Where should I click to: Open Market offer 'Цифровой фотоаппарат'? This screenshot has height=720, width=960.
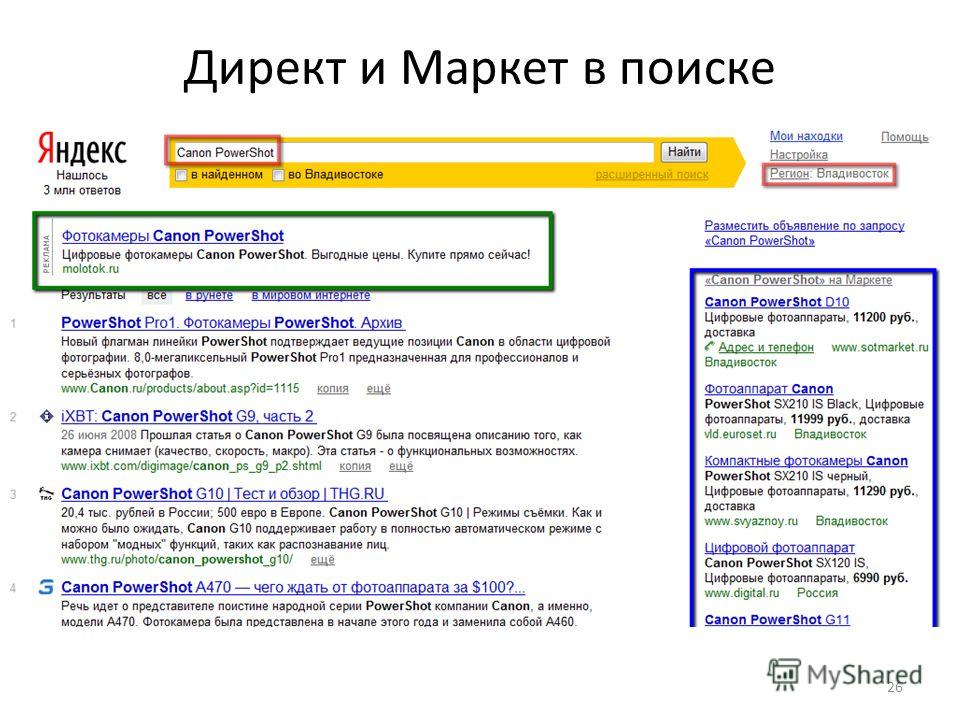tap(779, 547)
